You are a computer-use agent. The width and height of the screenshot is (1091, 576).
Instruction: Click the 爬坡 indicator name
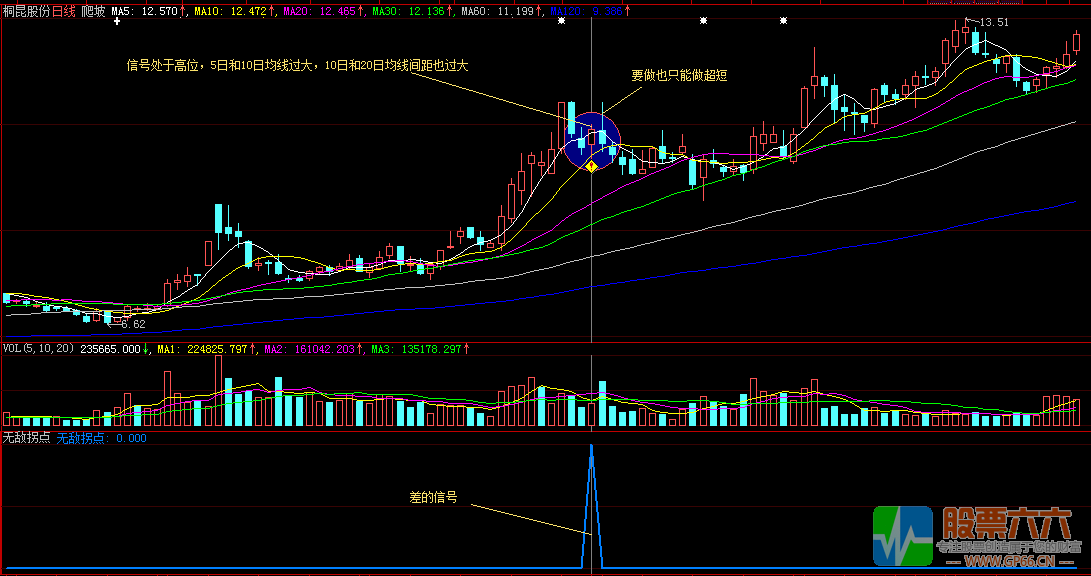[93, 10]
